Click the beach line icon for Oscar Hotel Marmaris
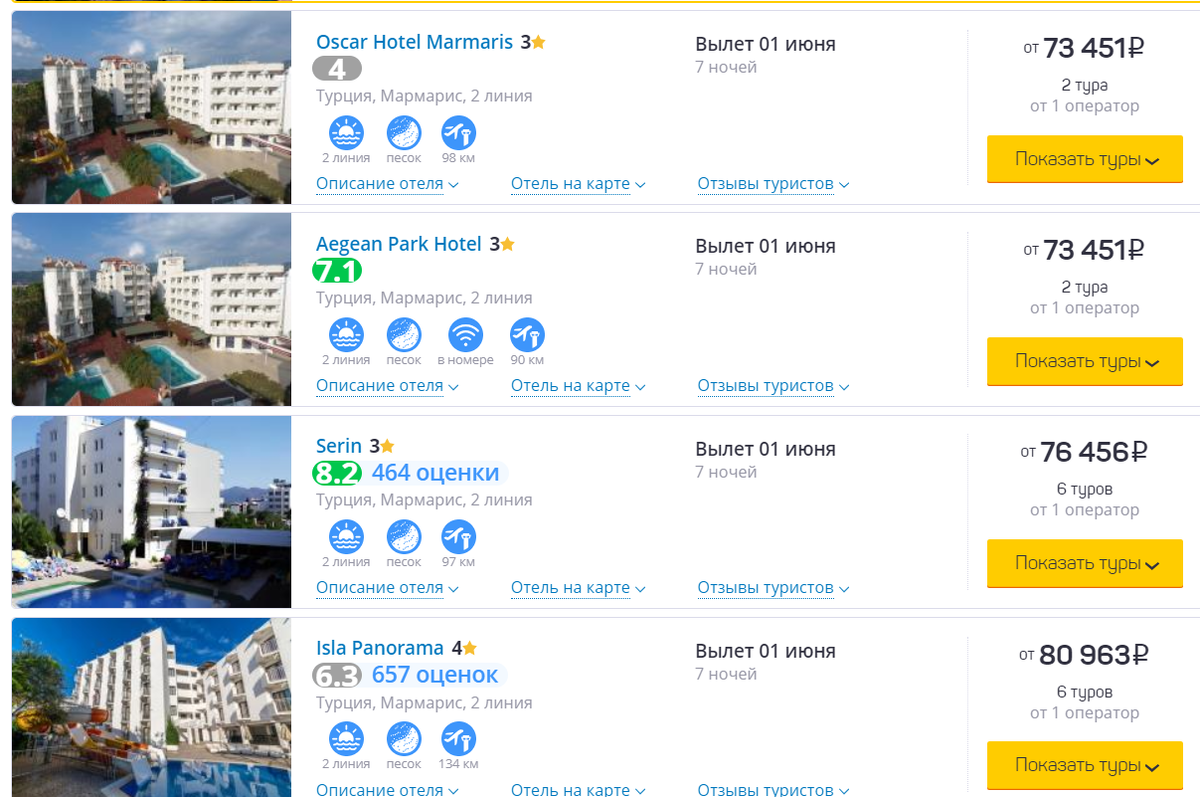 pyautogui.click(x=346, y=133)
